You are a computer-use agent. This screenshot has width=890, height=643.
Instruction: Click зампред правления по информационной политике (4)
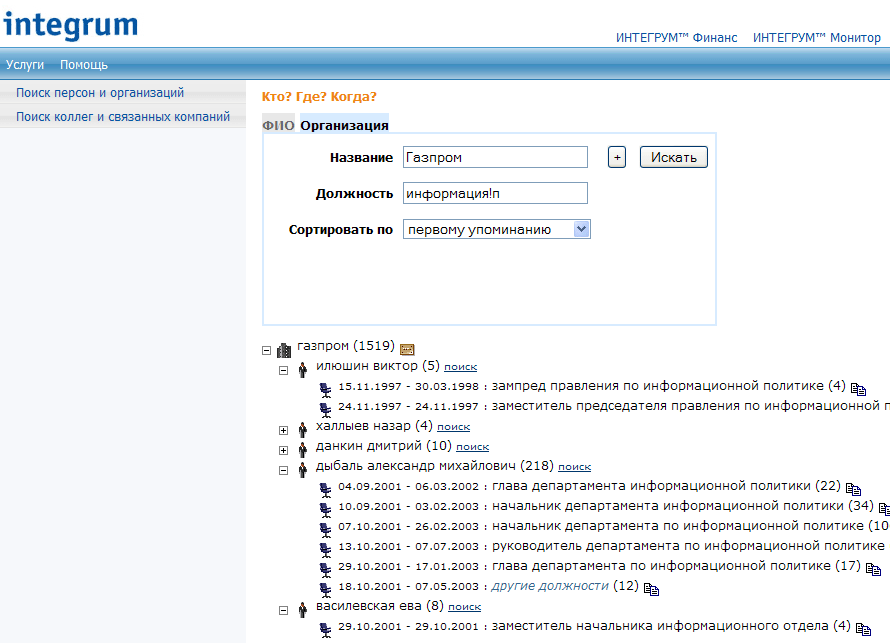(x=669, y=386)
